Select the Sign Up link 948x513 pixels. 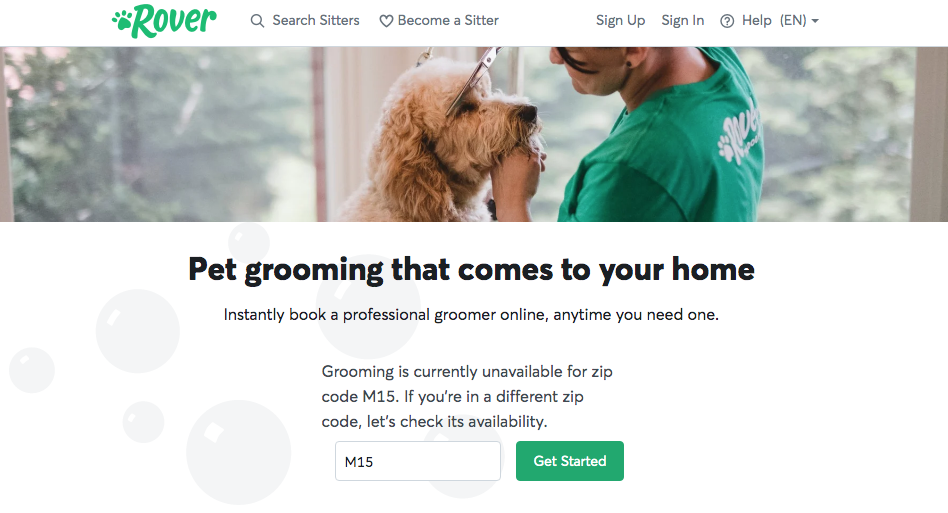pyautogui.click(x=620, y=21)
